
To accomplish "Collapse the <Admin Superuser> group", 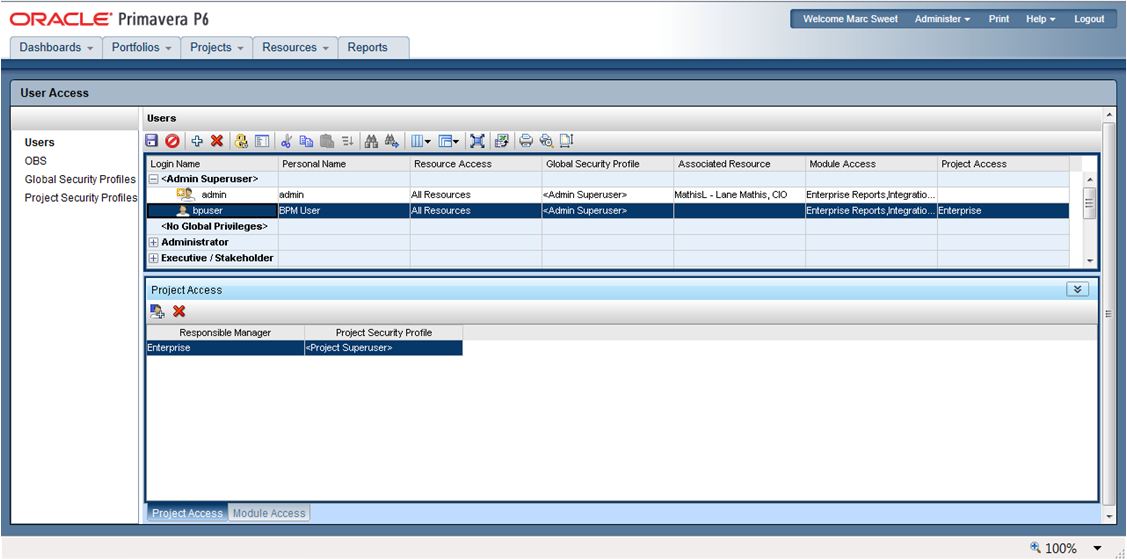I will pyautogui.click(x=154, y=179).
